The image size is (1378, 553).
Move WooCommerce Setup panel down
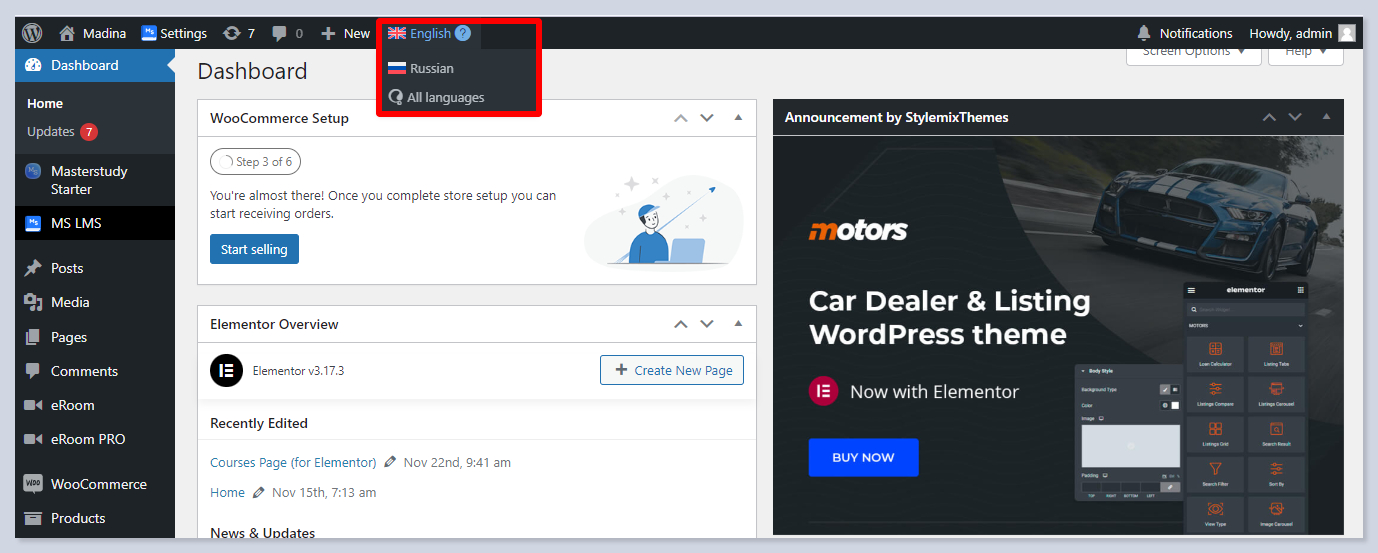point(707,118)
